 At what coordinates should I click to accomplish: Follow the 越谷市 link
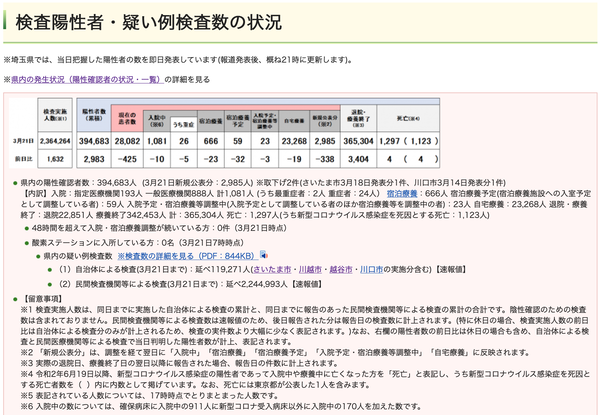point(341,270)
